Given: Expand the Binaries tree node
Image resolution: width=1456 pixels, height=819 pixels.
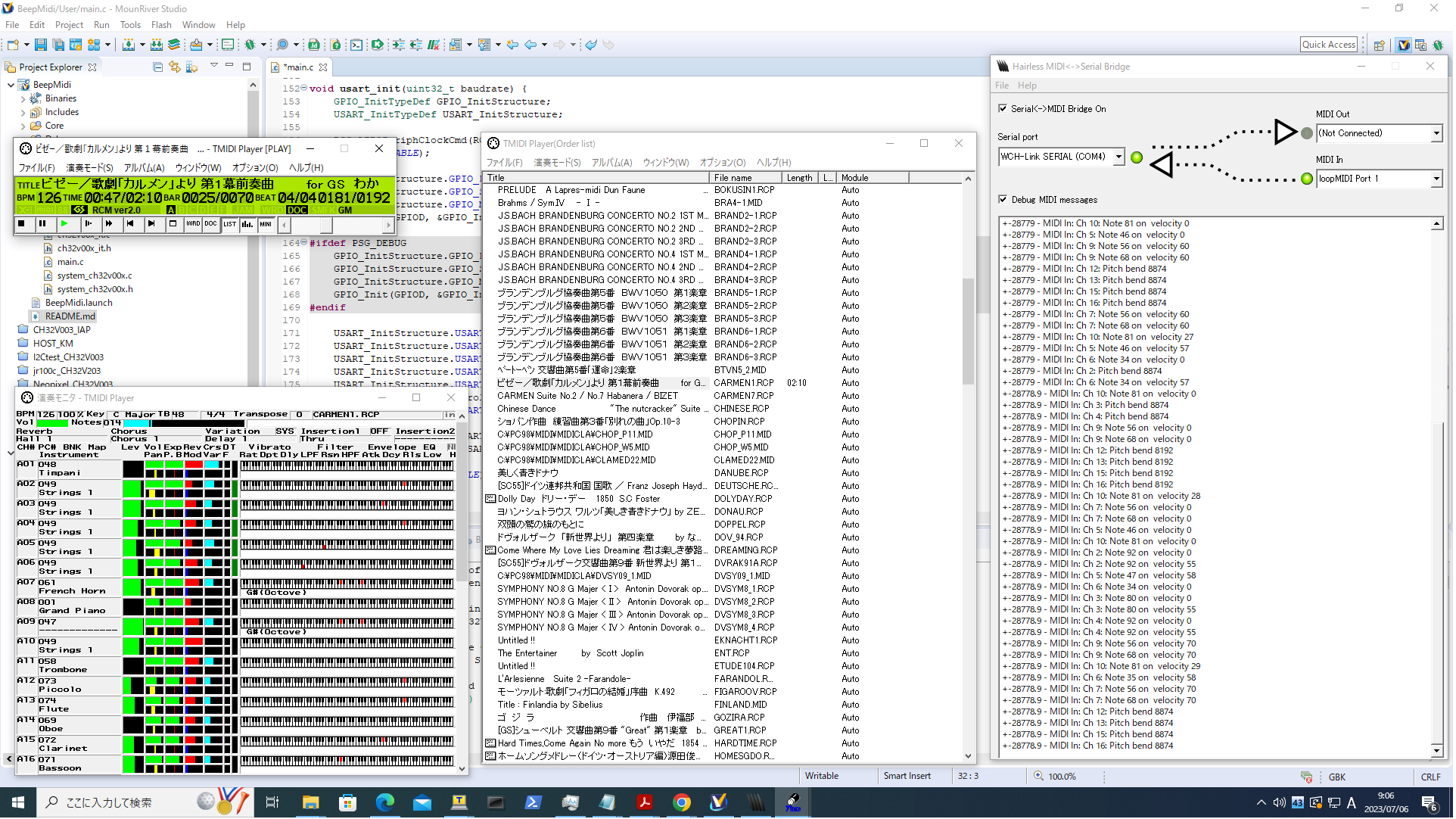Looking at the screenshot, I should click(23, 98).
